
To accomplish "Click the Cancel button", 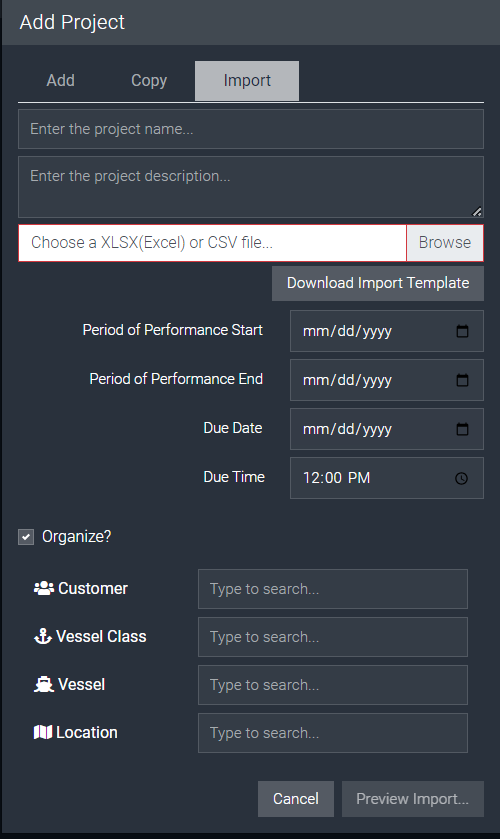I will 296,799.
